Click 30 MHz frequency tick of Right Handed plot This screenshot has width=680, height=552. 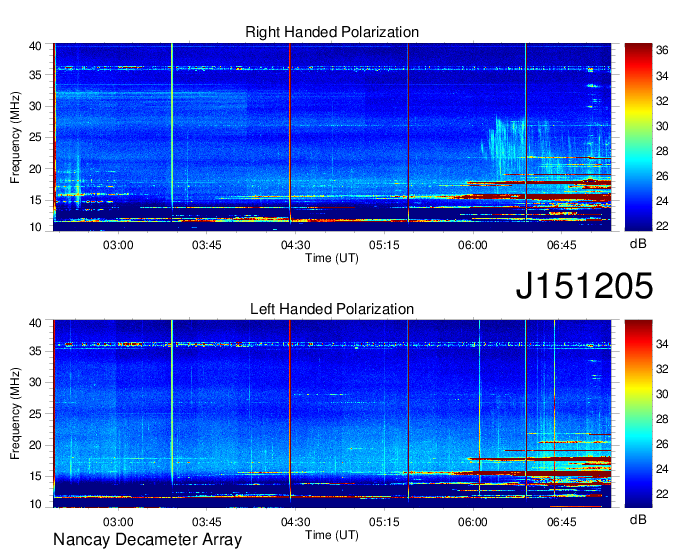coord(35,106)
